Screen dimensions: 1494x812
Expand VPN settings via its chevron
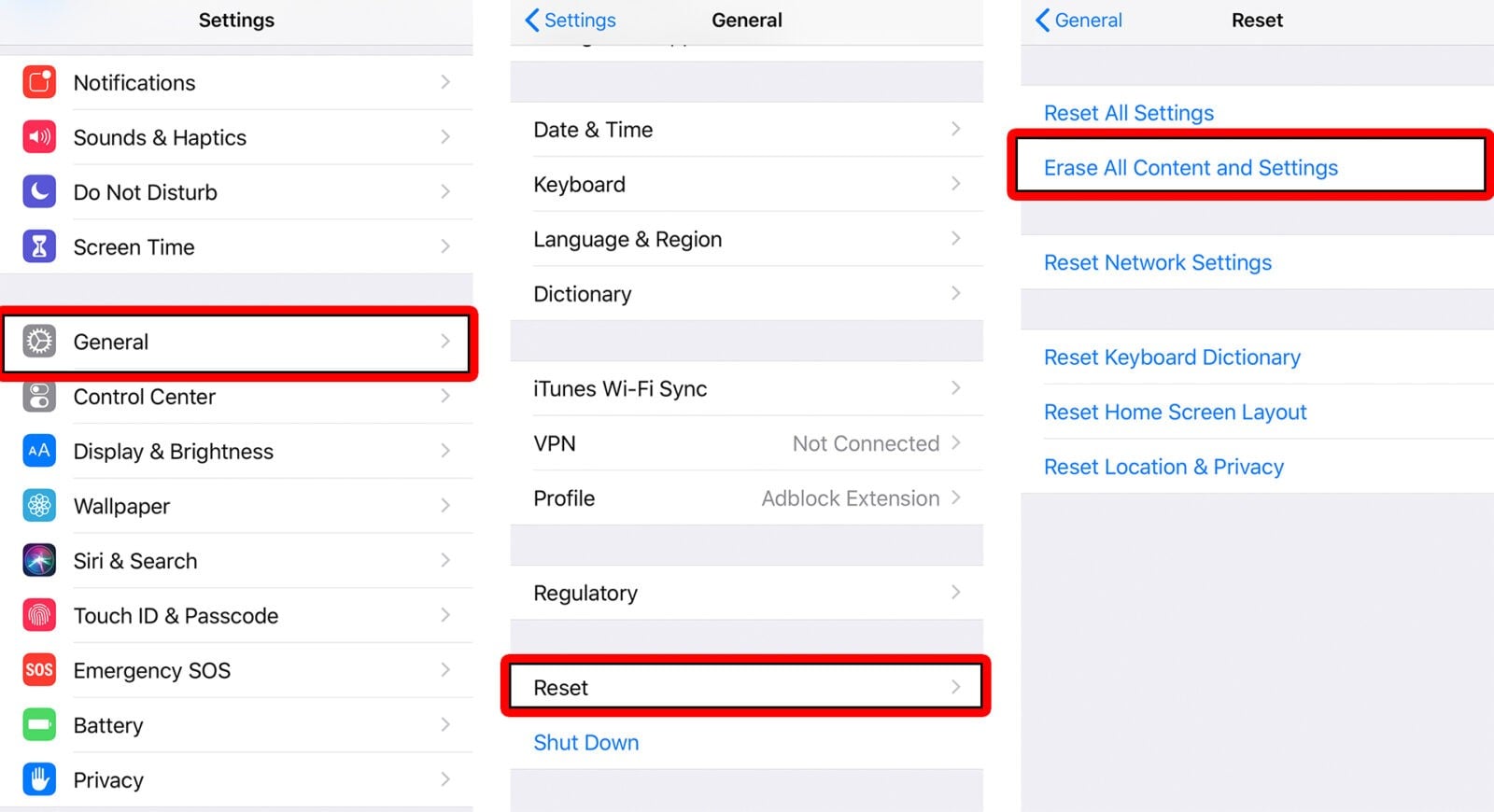[x=955, y=442]
